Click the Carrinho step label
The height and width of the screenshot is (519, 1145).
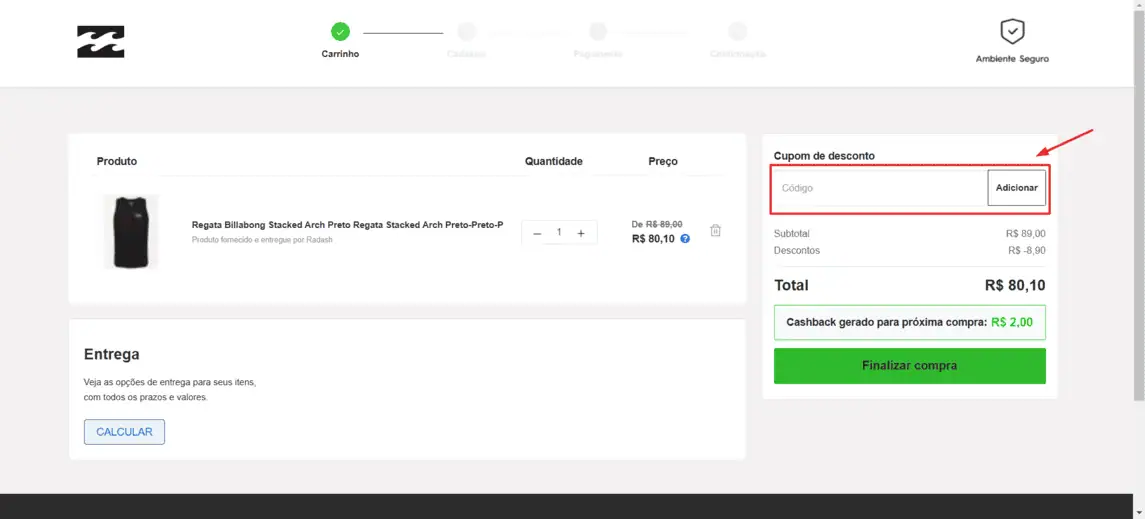(340, 54)
